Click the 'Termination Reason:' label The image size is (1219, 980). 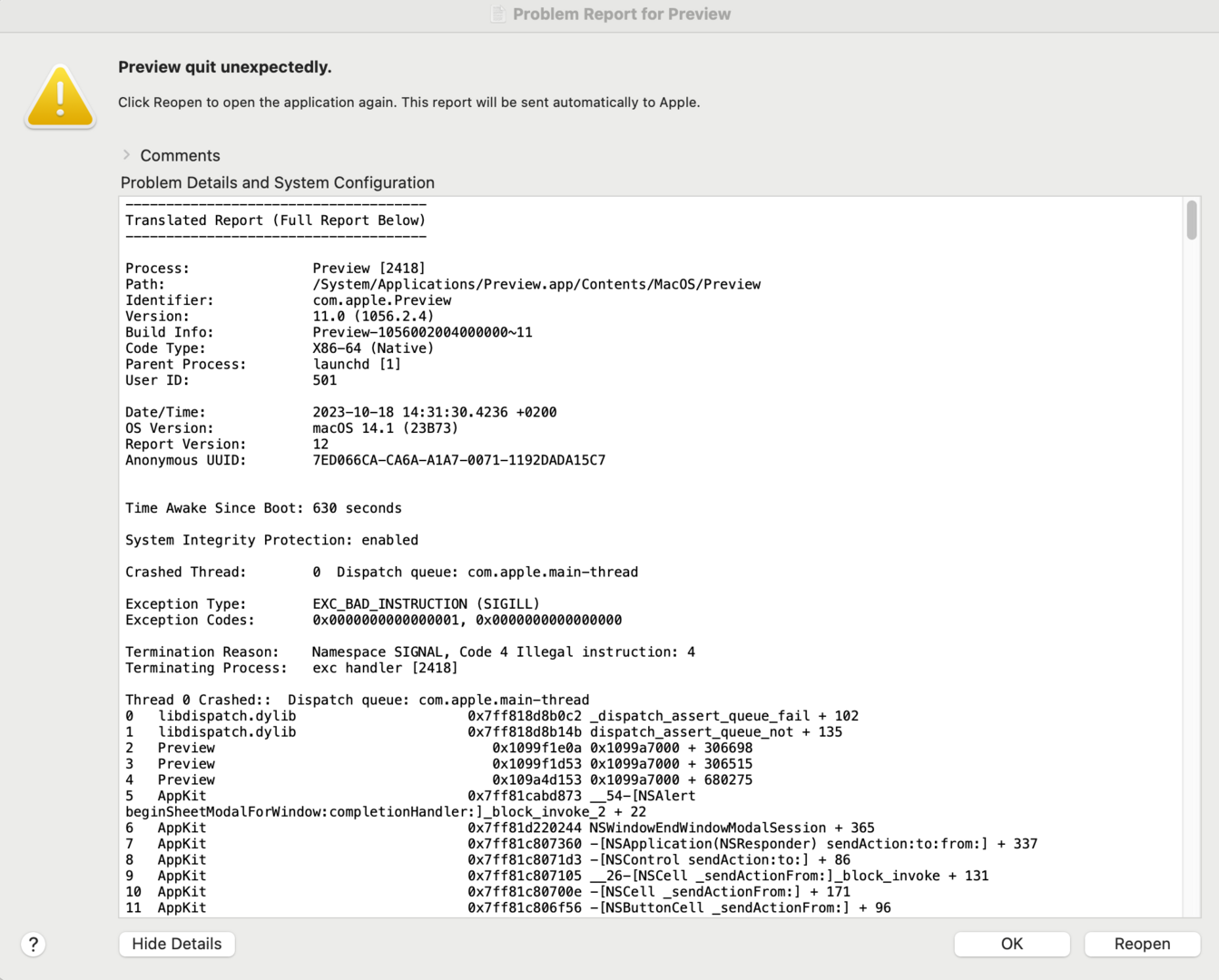pyautogui.click(x=202, y=652)
